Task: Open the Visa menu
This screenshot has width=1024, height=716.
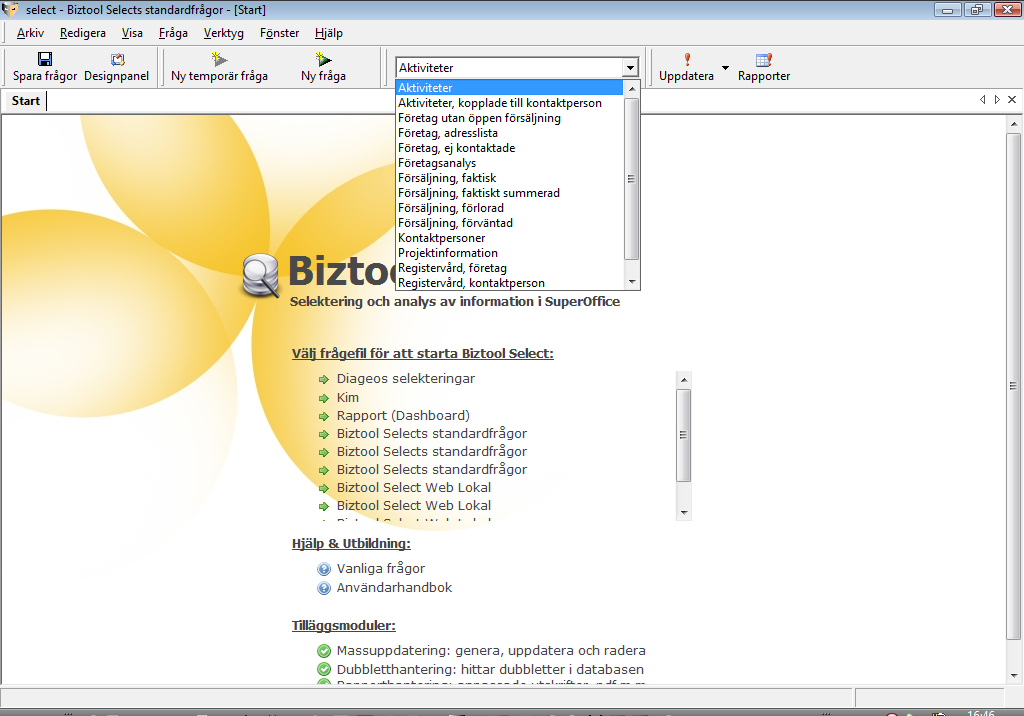Action: click(x=132, y=33)
